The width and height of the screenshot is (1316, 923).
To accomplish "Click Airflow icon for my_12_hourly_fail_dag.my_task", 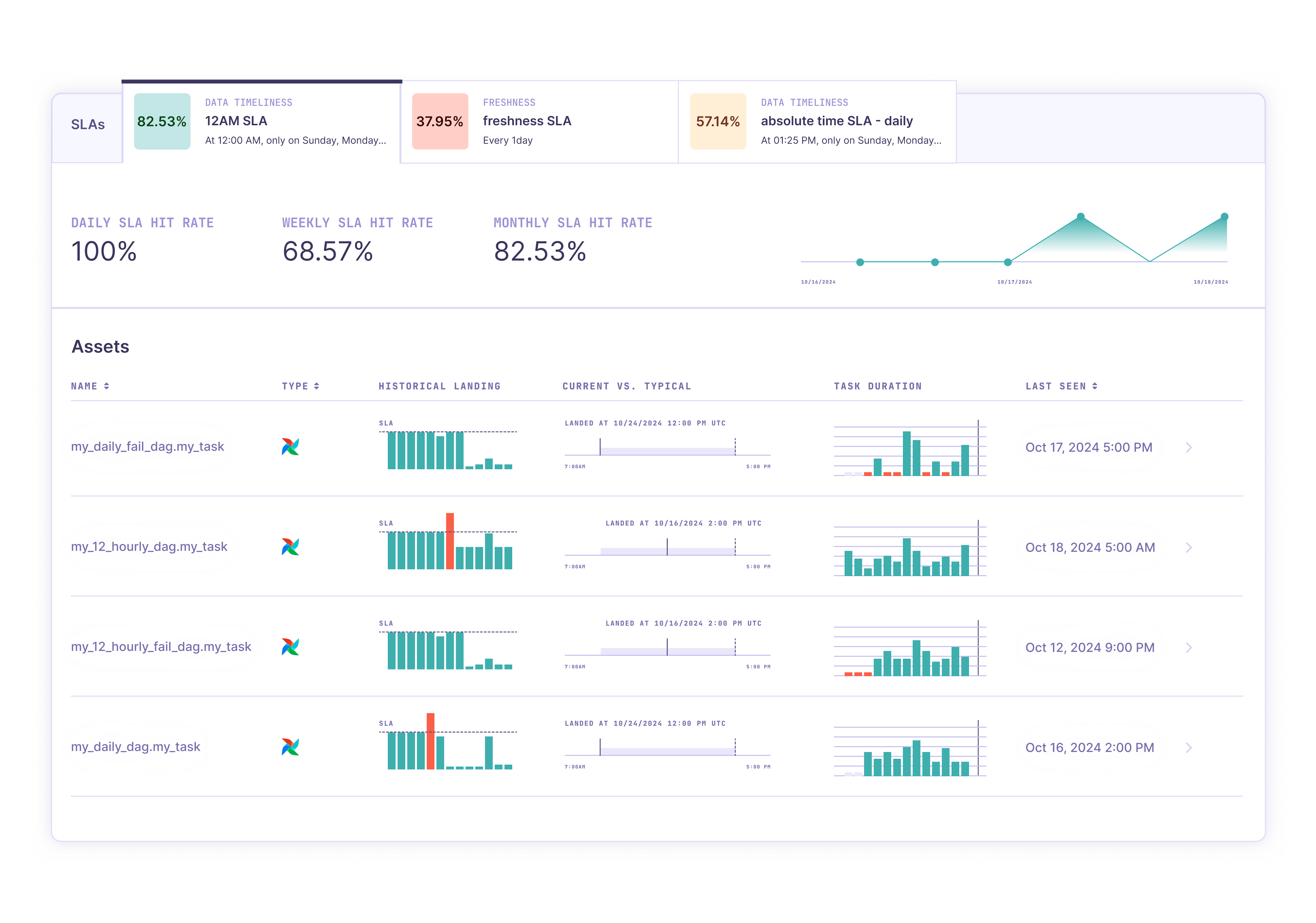I will click(x=290, y=647).
